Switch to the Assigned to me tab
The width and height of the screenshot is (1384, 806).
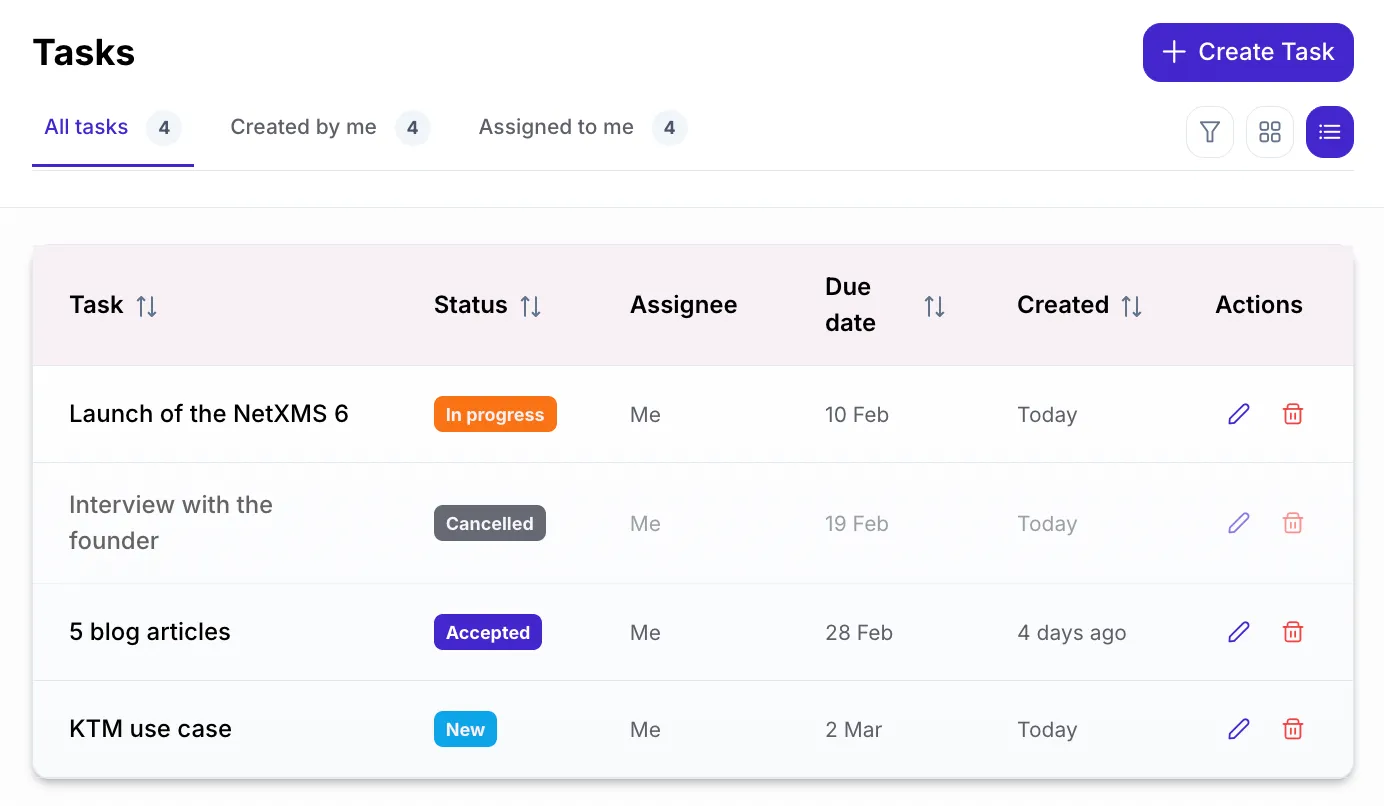click(556, 127)
